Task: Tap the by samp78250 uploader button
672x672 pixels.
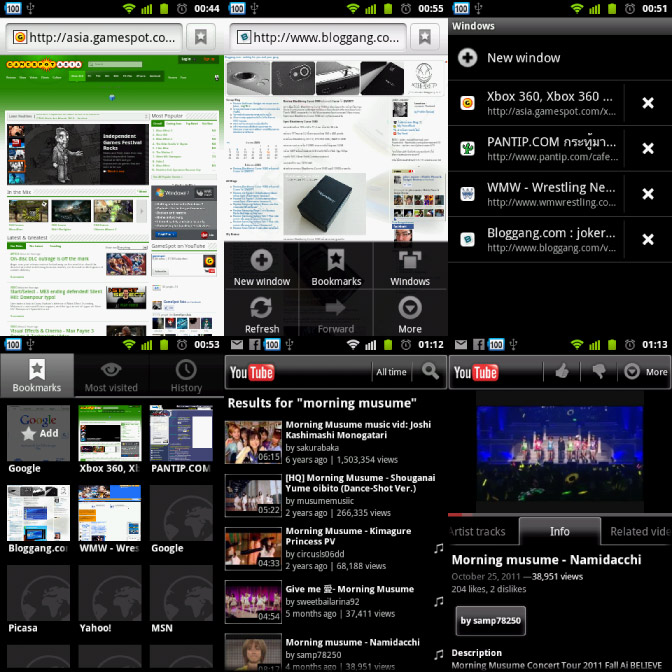Action: tap(490, 621)
